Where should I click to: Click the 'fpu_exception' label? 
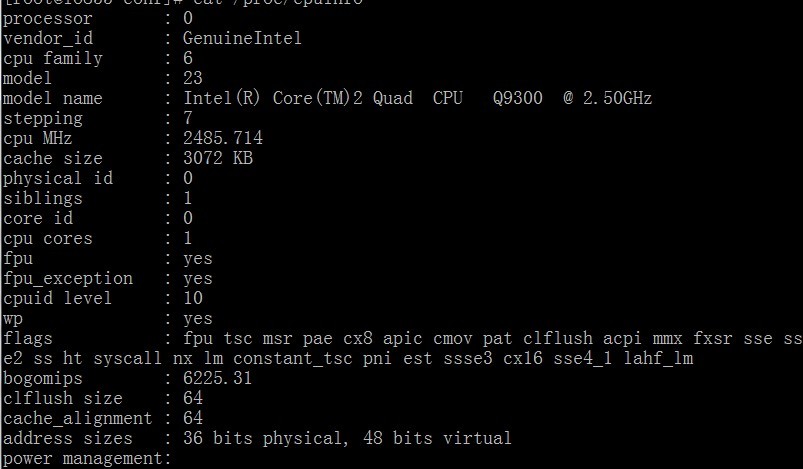click(68, 279)
